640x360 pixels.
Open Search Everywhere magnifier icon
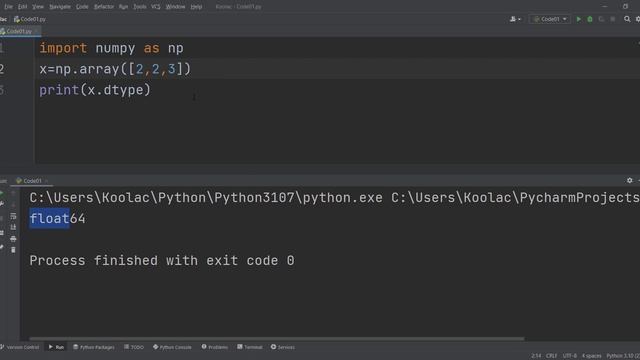coord(627,19)
